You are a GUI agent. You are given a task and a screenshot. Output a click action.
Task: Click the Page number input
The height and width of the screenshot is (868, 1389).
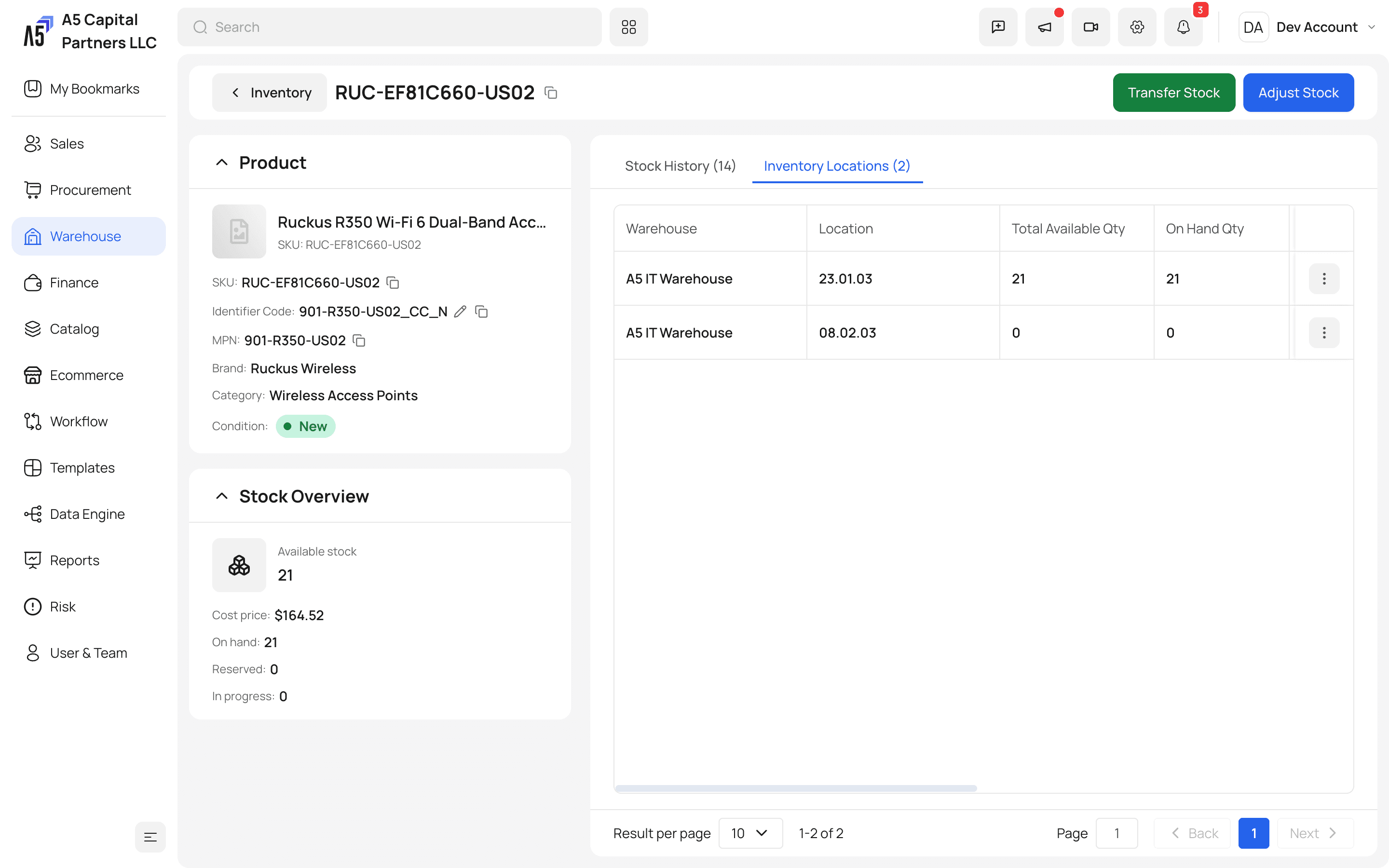click(1117, 833)
